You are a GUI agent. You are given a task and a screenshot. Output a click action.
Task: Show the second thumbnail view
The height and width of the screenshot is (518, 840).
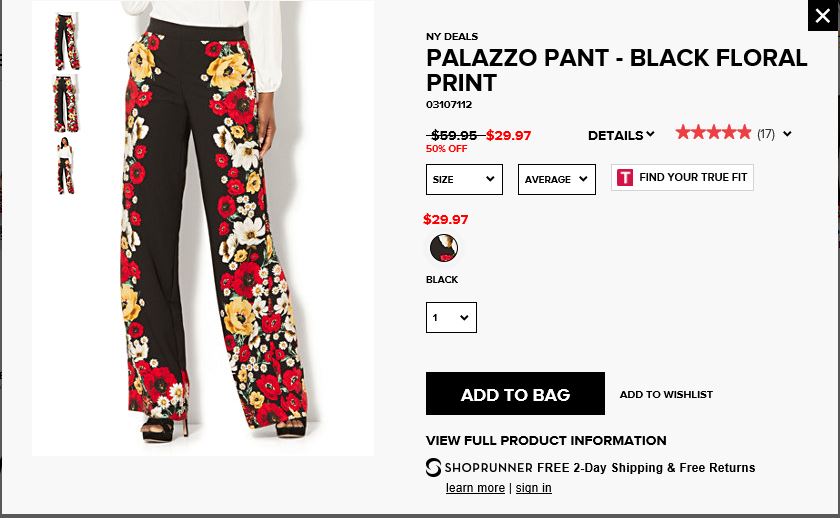(x=66, y=103)
